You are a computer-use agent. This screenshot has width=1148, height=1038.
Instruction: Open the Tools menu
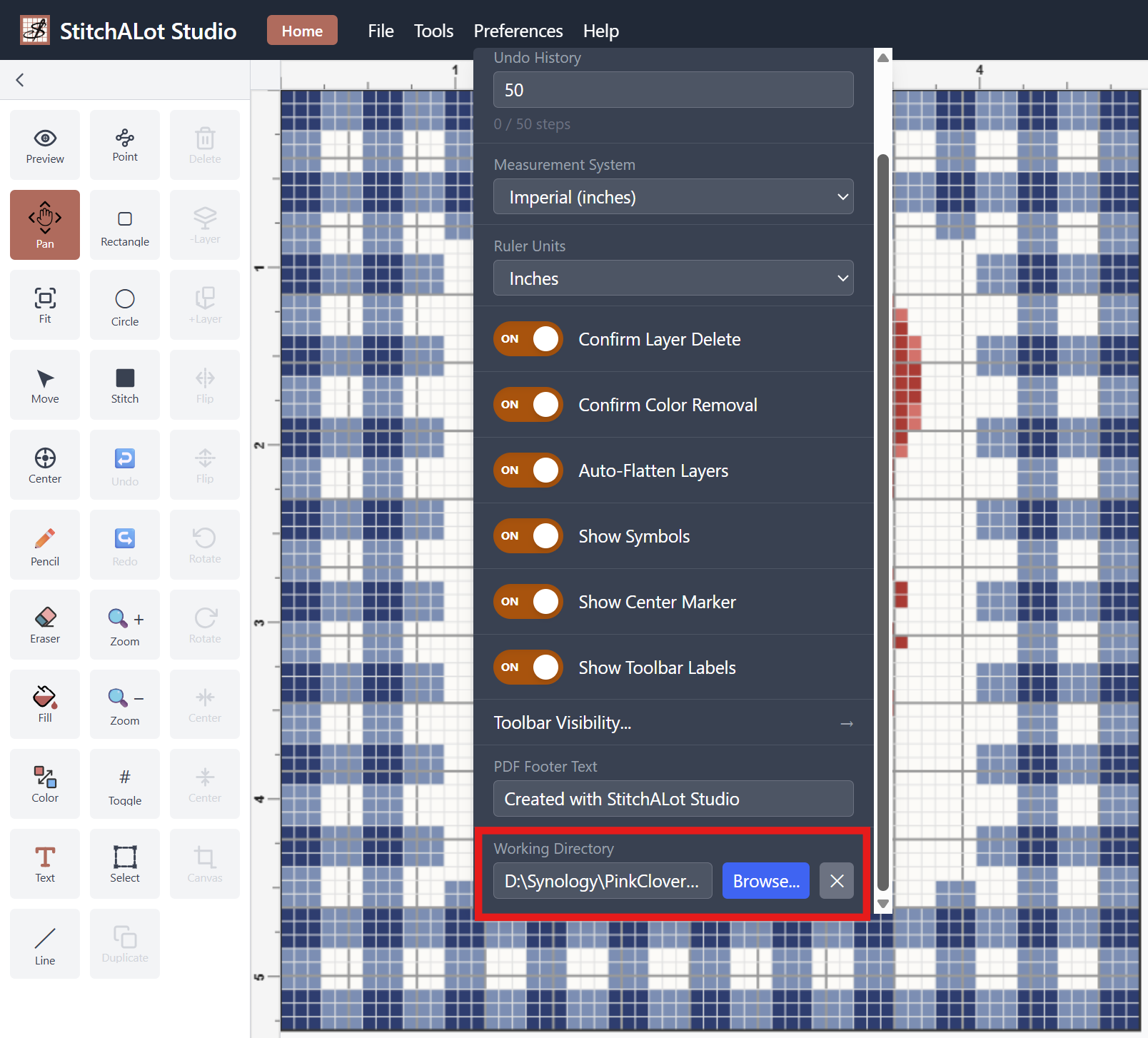[433, 31]
